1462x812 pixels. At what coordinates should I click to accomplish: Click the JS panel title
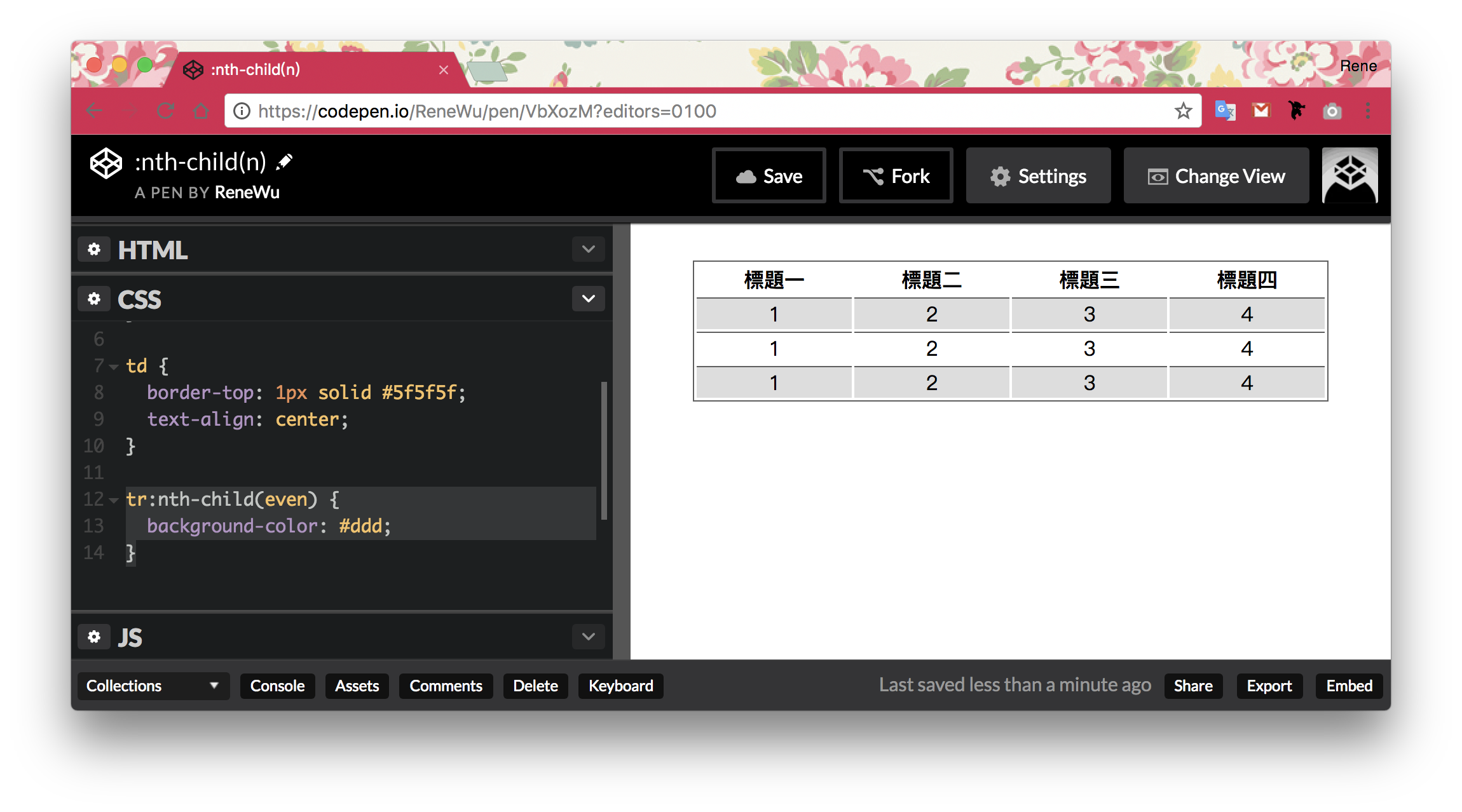pos(130,637)
